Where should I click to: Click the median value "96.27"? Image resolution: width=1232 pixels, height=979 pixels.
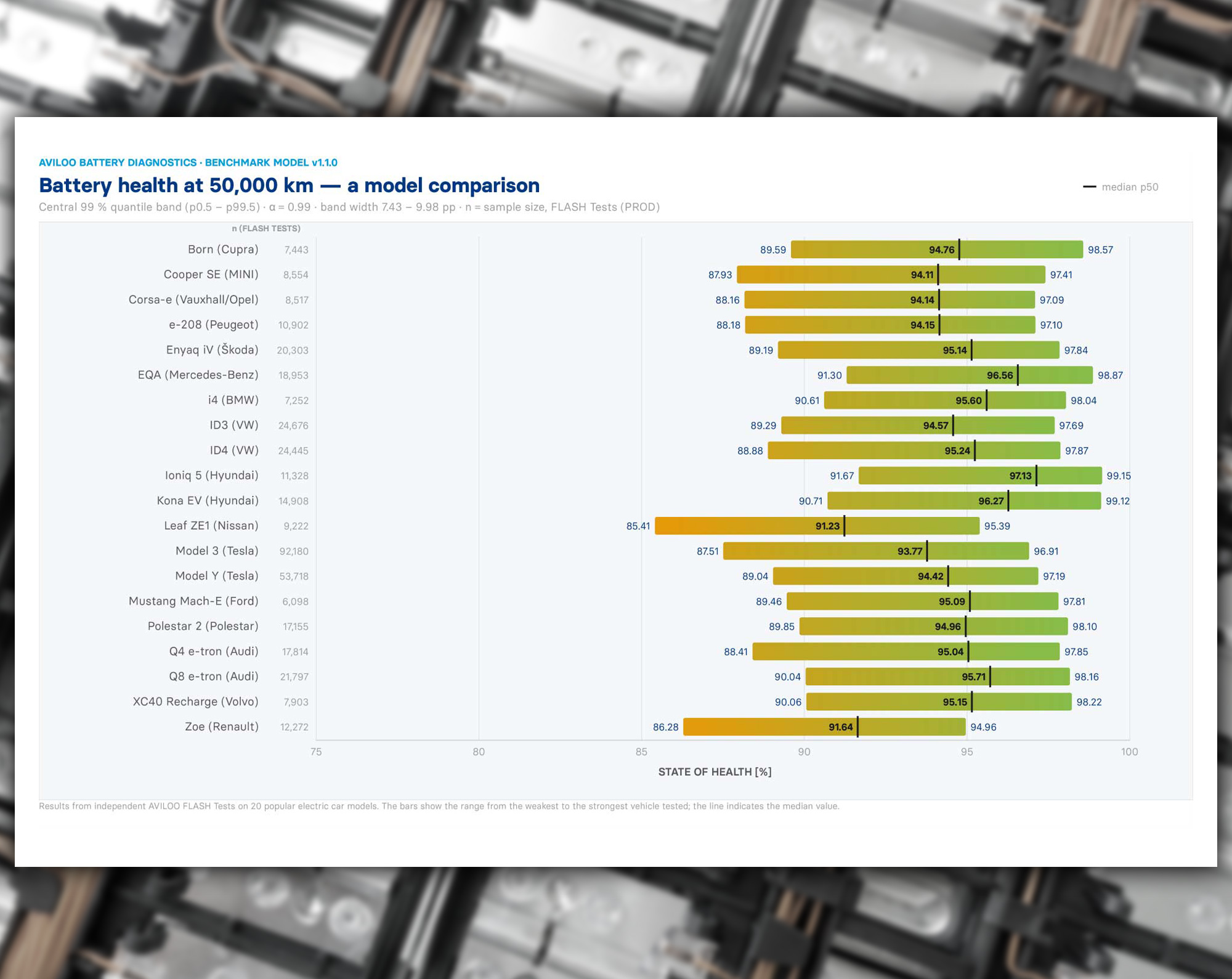[x=991, y=501]
